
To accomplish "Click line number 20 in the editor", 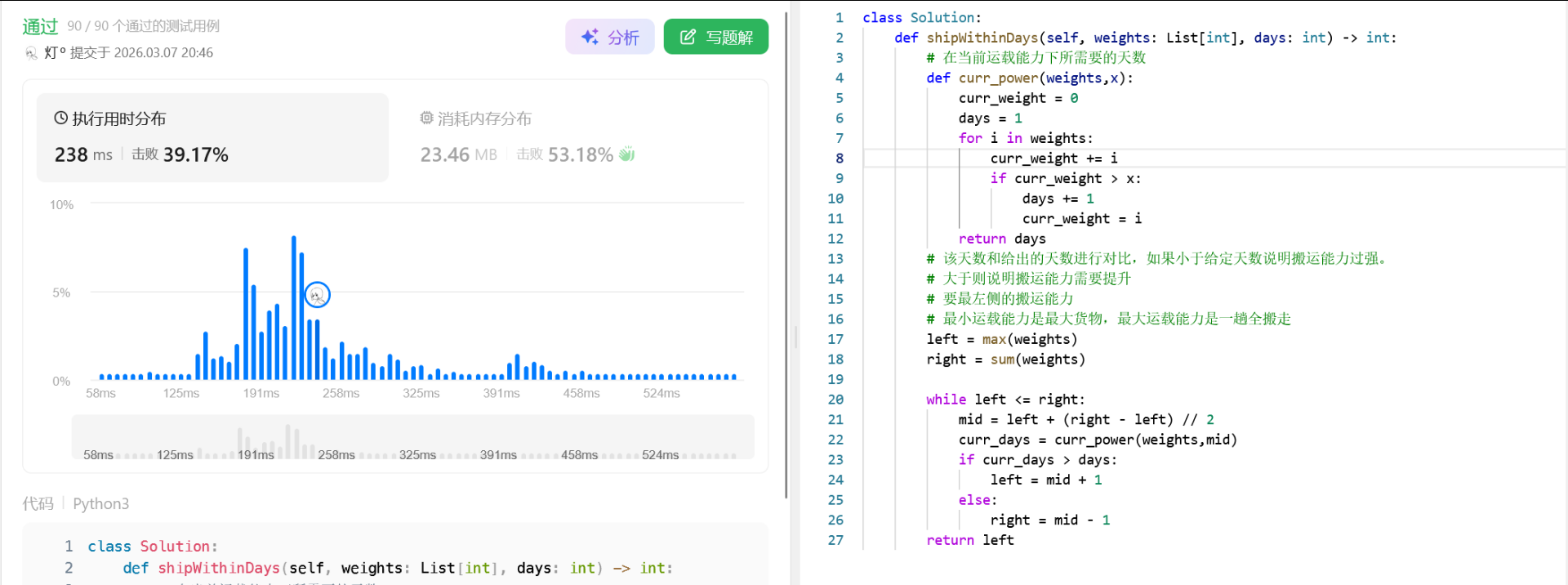I will tap(835, 400).
